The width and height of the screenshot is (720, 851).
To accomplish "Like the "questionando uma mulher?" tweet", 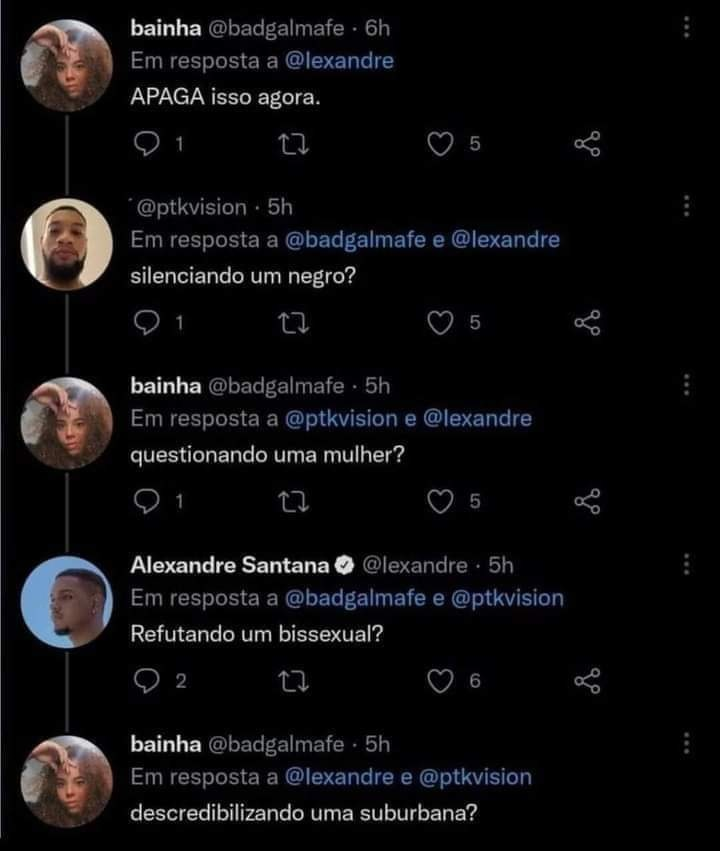I will coord(441,502).
